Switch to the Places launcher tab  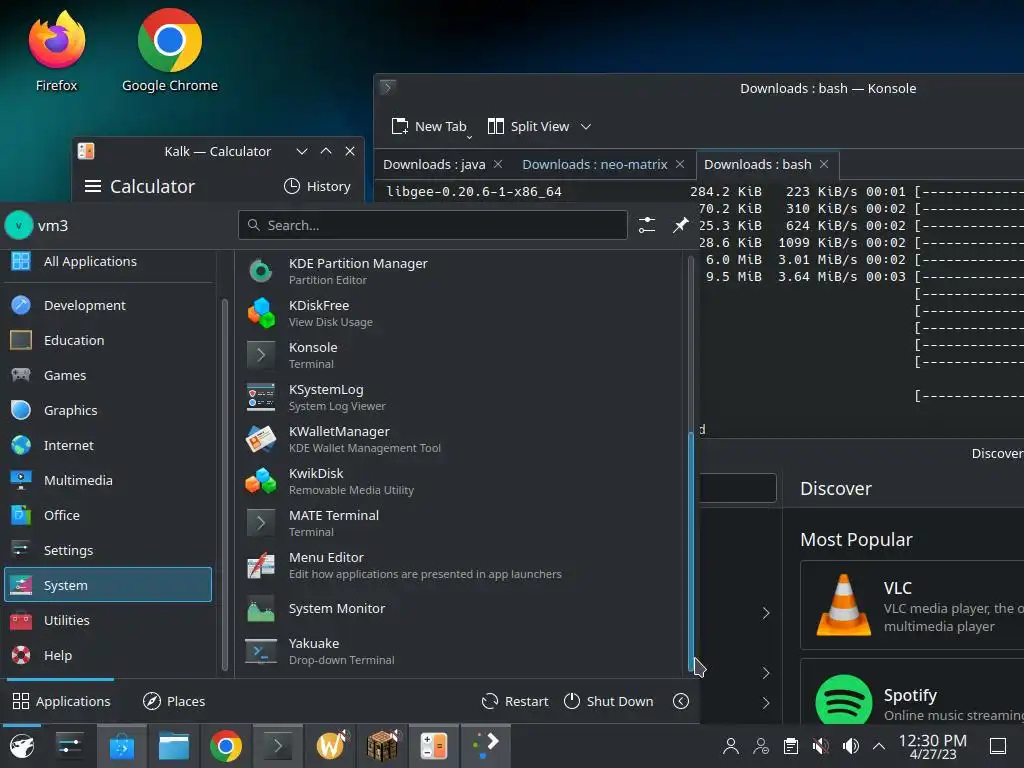point(174,701)
